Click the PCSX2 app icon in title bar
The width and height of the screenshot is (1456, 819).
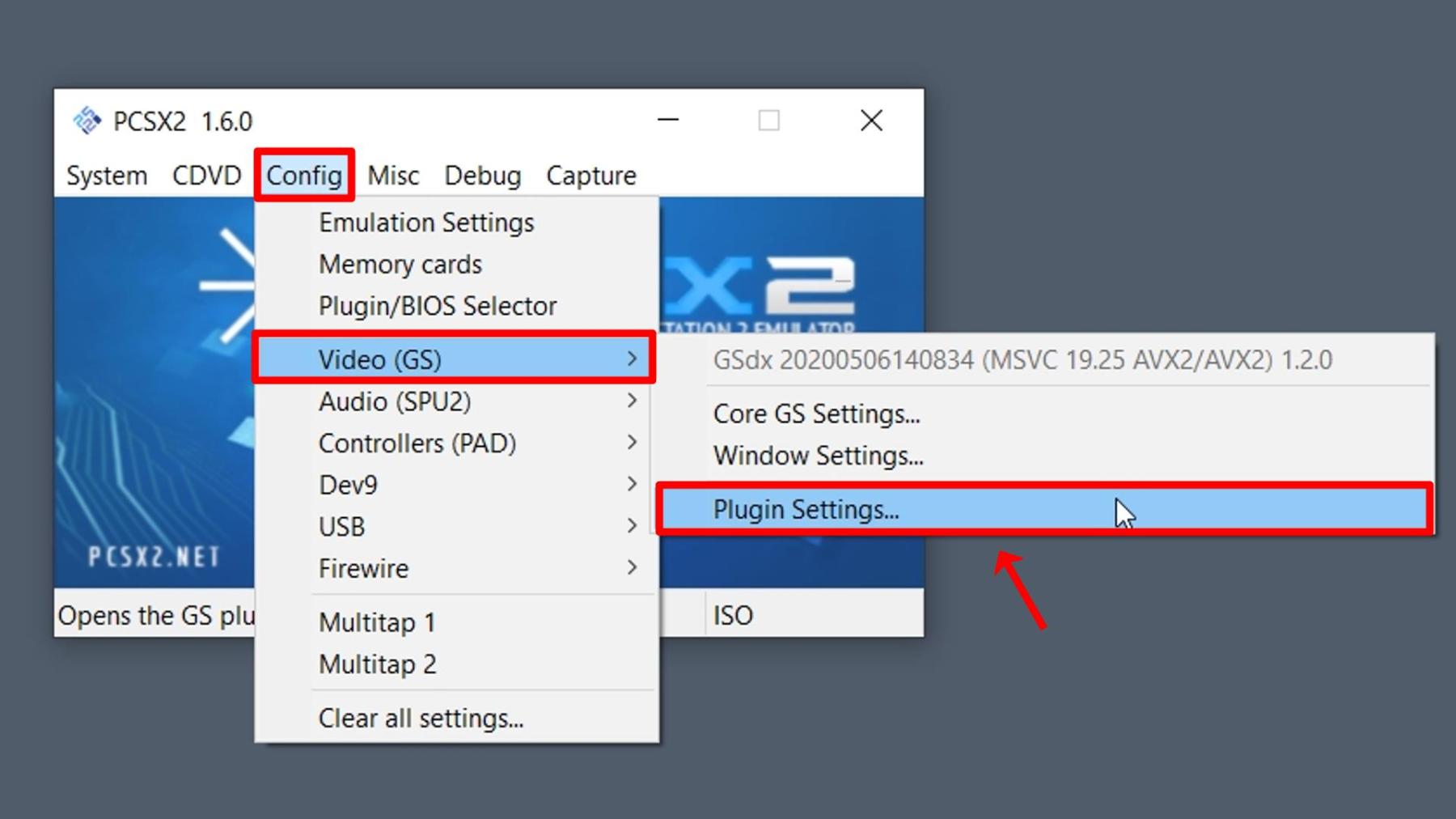coord(87,121)
